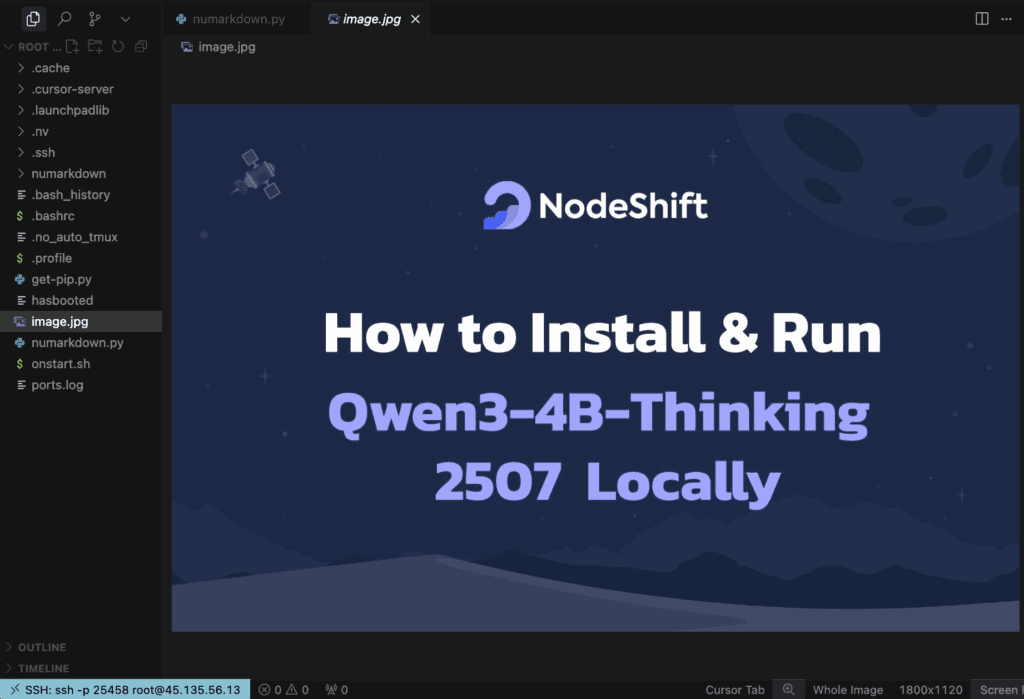The width and height of the screenshot is (1024, 699).
Task: Click the image file icon beside image.jpg in tree
Action: pos(20,321)
